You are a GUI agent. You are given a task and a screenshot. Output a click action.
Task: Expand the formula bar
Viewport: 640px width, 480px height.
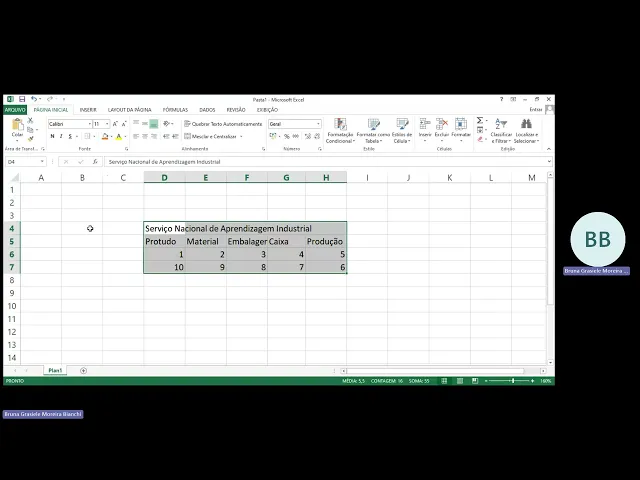549,162
